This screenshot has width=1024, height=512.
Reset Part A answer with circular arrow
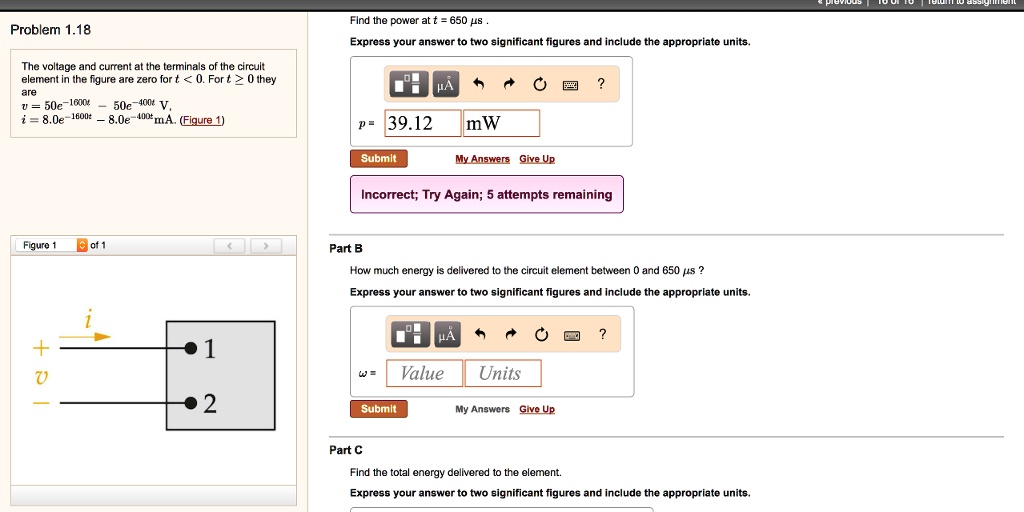pyautogui.click(x=539, y=84)
